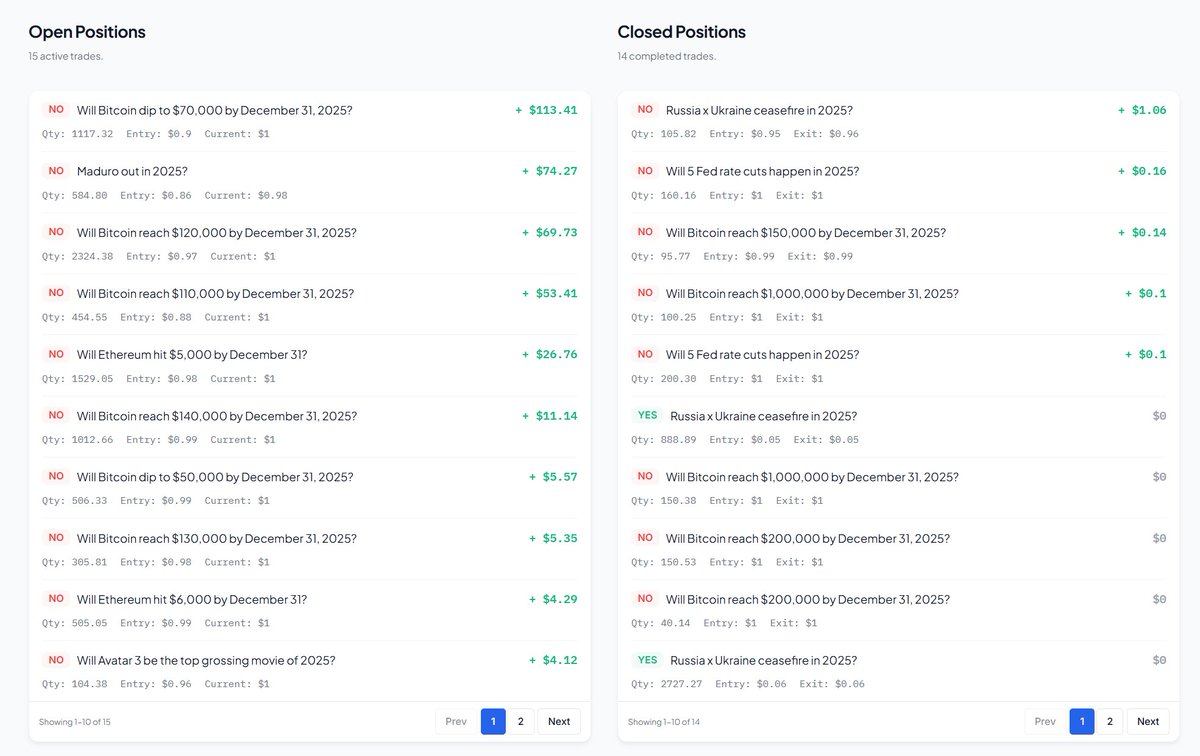Click the + $5.57 profit value
The width and height of the screenshot is (1200, 756).
point(553,476)
